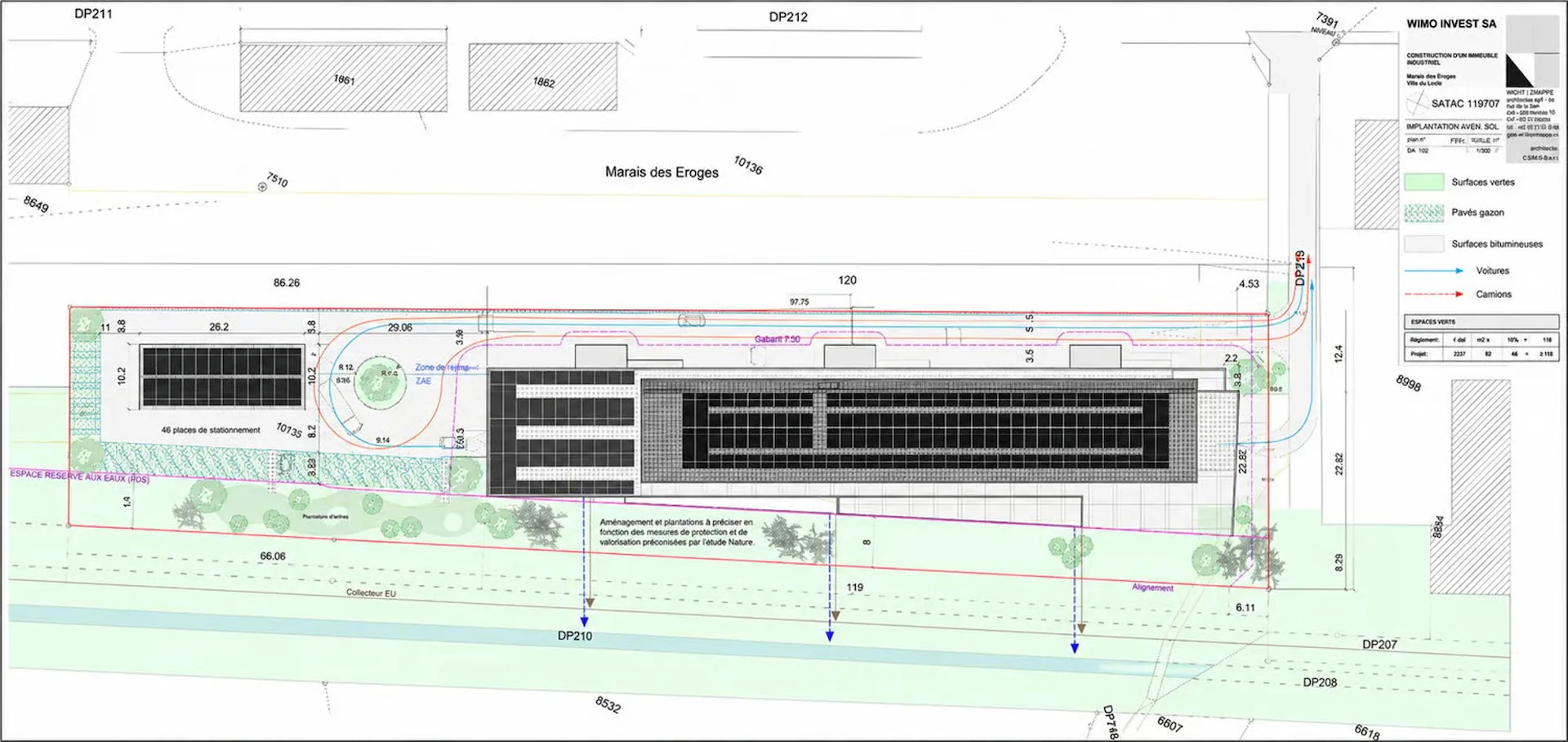This screenshot has height=742, width=1568.
Task: Click the red dashed Camions arrow in legend
Action: tap(1434, 293)
